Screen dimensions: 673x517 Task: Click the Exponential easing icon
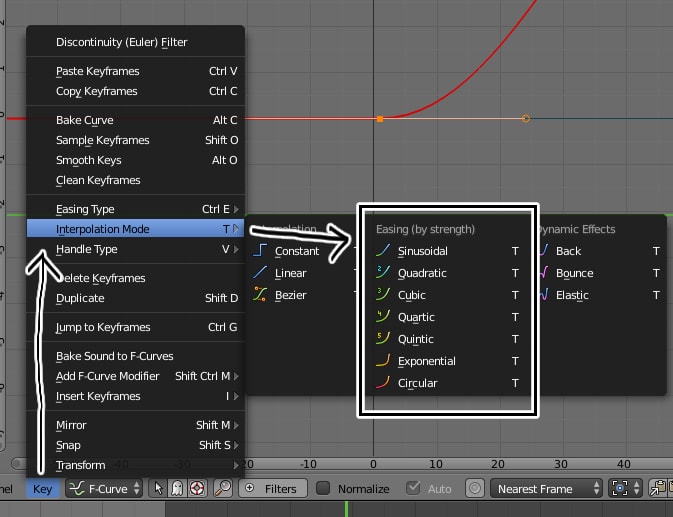click(383, 360)
